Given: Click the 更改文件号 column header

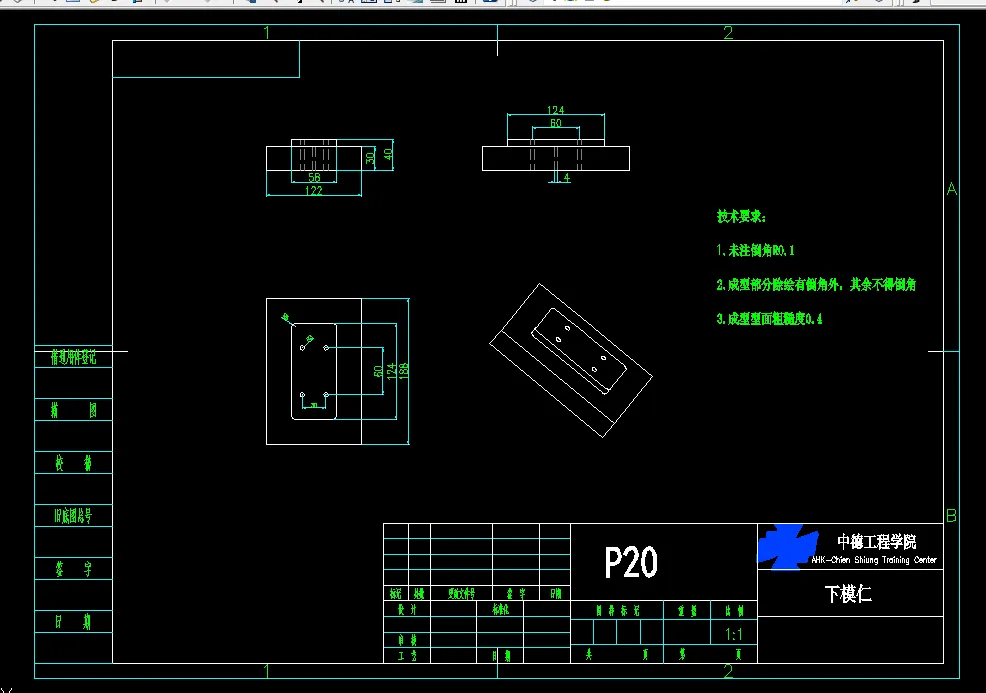Looking at the screenshot, I should (x=461, y=594).
